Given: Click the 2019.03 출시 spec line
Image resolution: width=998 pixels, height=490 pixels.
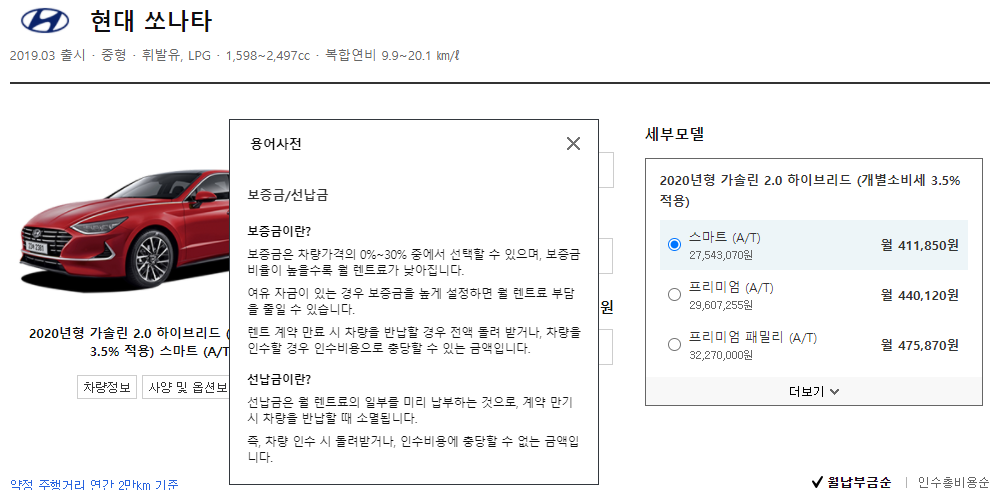Looking at the screenshot, I should pyautogui.click(x=234, y=55).
